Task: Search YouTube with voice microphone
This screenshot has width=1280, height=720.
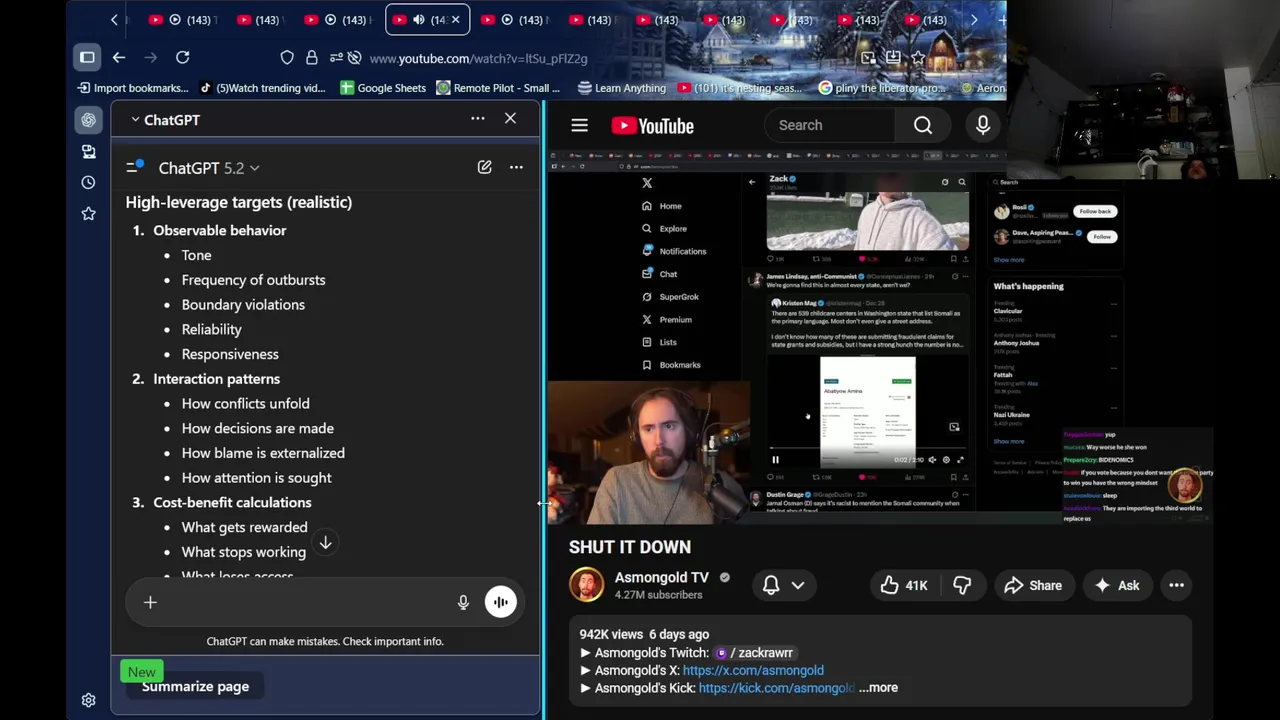Action: (983, 125)
